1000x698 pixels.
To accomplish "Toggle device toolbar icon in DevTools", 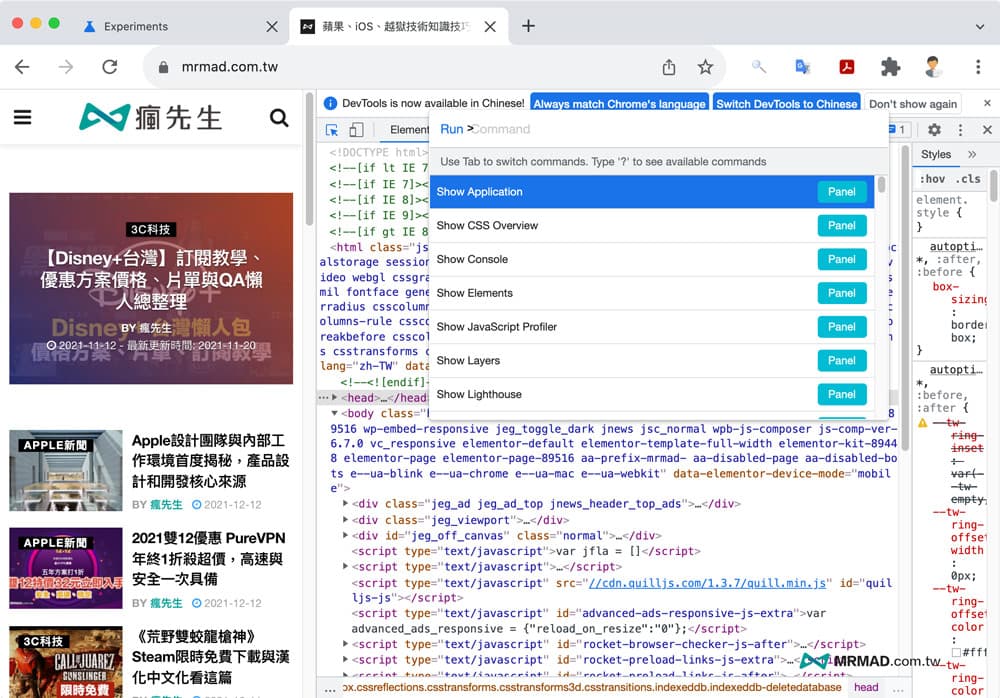I will pos(356,130).
